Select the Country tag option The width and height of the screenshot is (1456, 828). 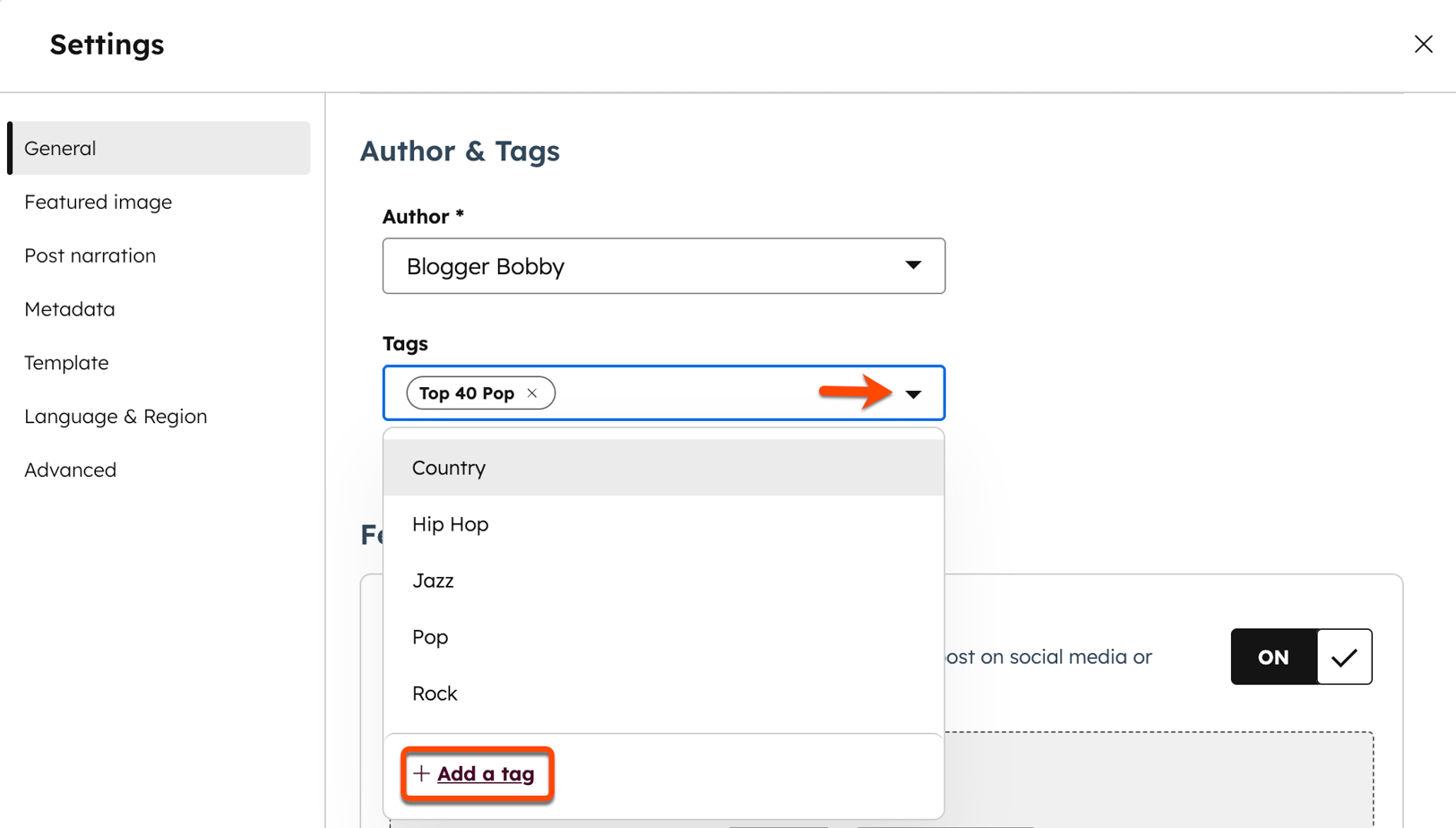449,468
